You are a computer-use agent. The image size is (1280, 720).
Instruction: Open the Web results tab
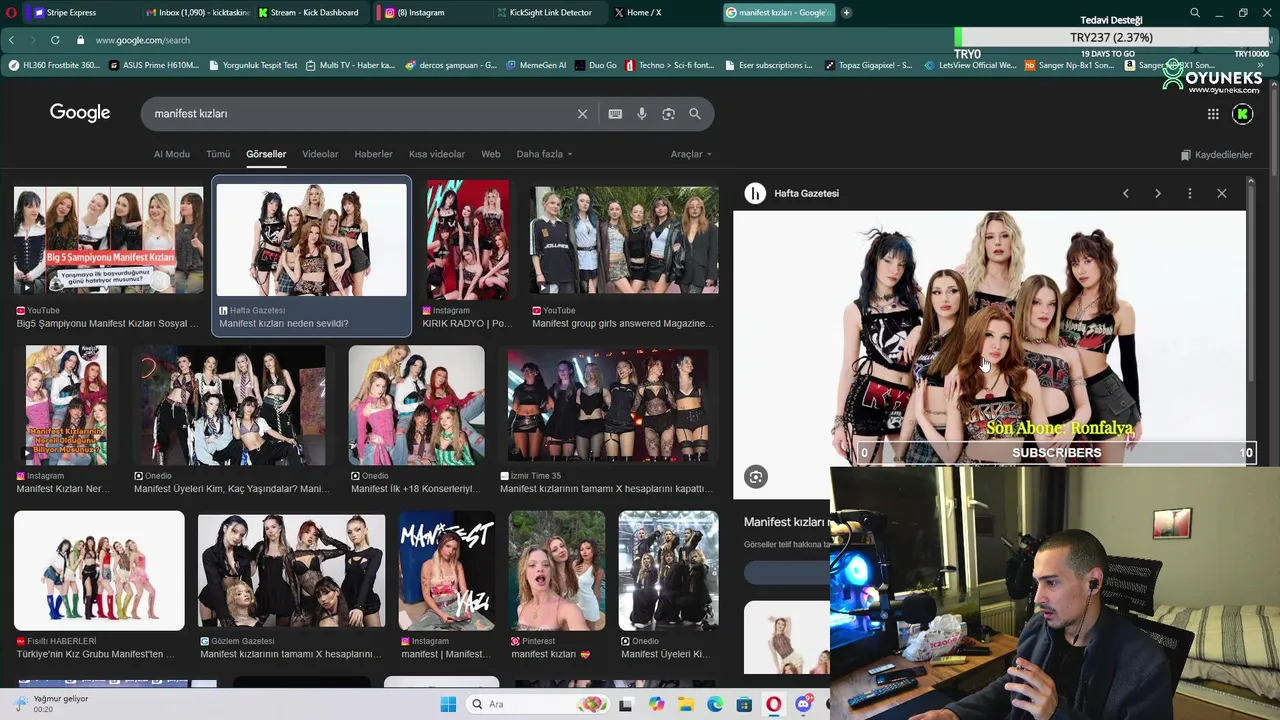point(490,154)
